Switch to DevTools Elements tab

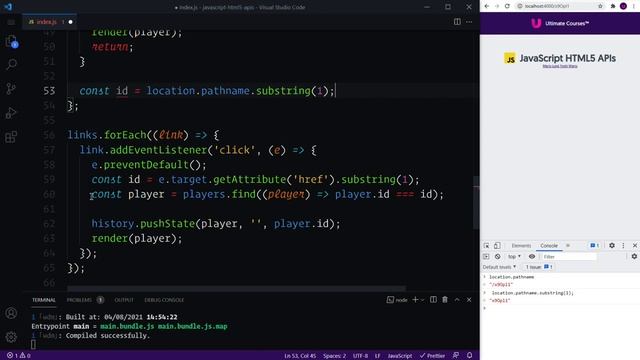(521, 246)
